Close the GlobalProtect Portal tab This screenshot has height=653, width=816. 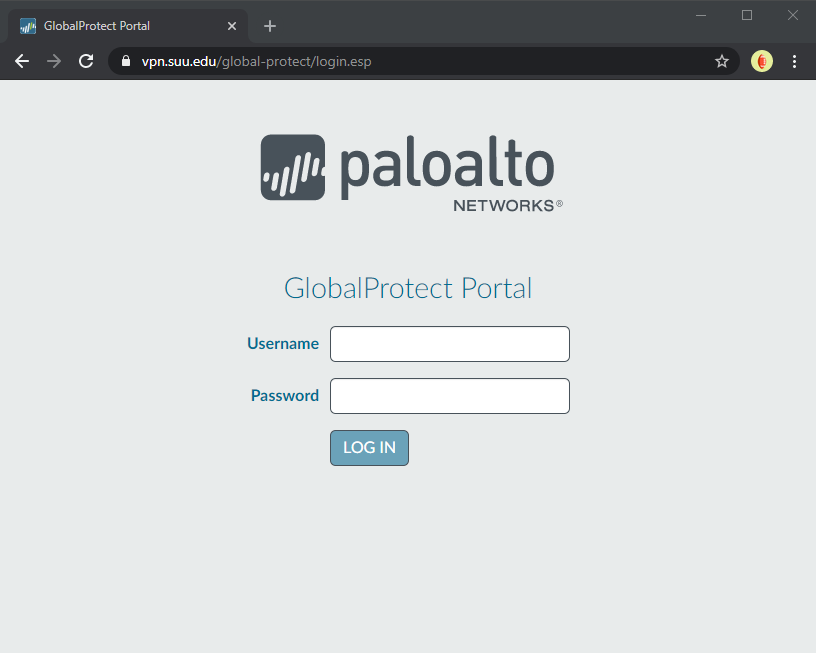[232, 25]
